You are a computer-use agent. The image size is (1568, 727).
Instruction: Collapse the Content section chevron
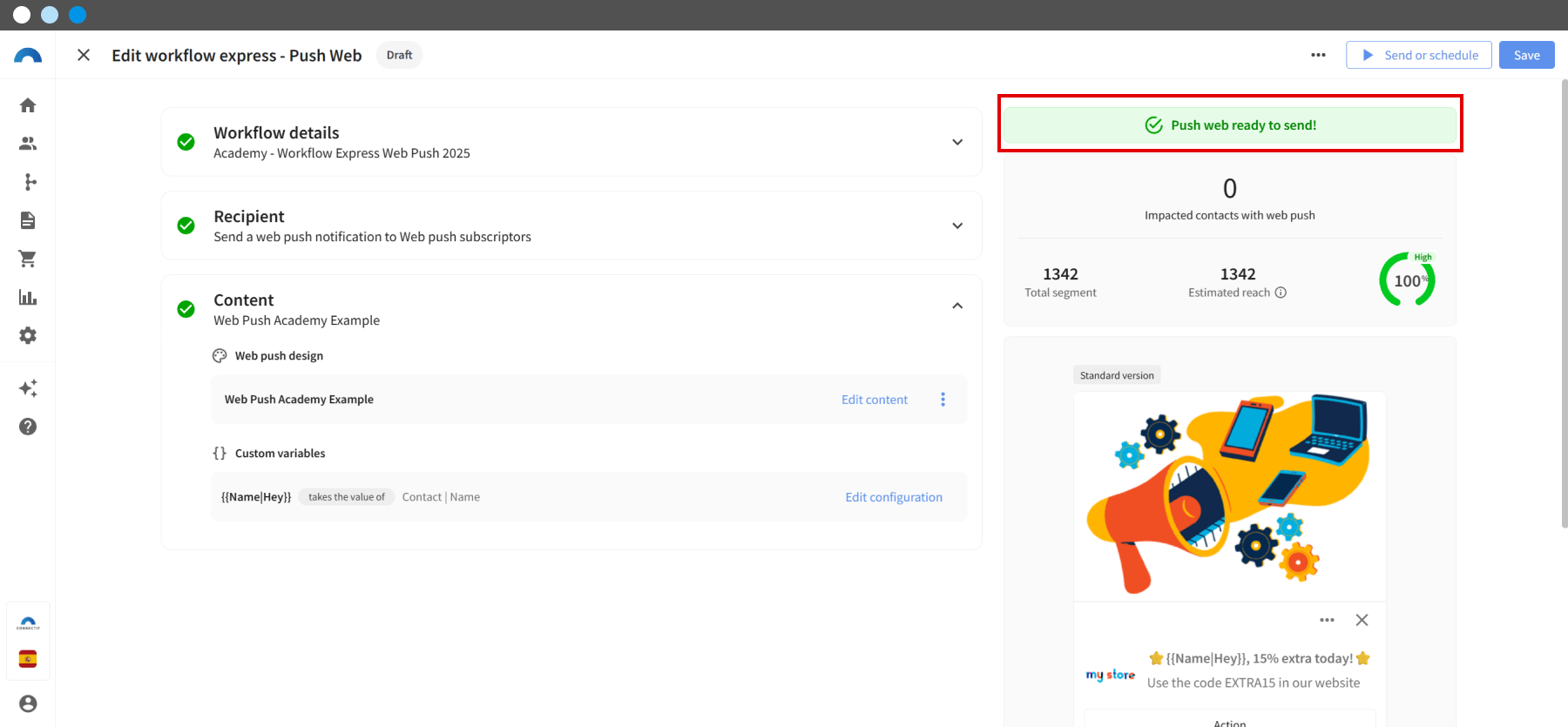[x=957, y=306]
